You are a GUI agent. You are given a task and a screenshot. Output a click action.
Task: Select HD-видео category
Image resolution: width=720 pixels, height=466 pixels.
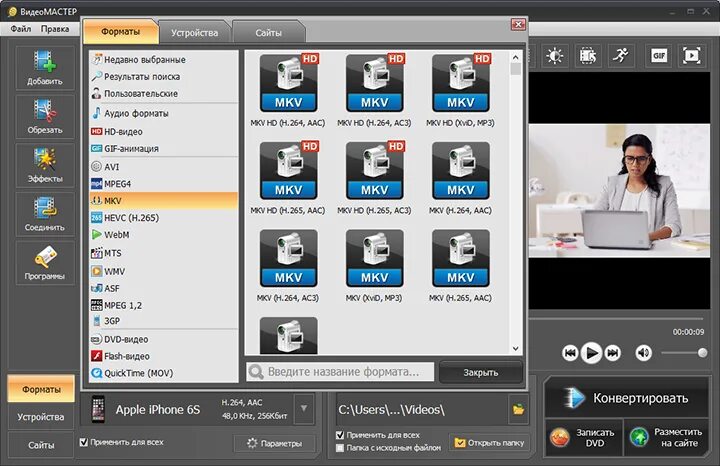[164, 132]
